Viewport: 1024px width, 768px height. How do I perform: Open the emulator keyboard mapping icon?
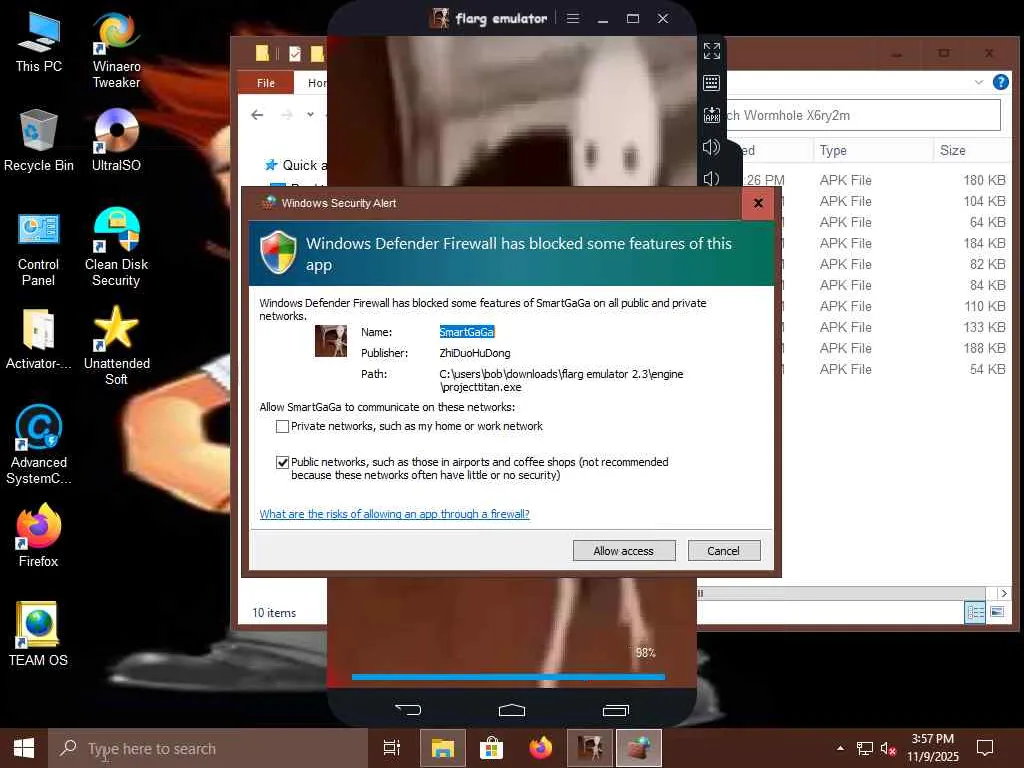(x=711, y=83)
